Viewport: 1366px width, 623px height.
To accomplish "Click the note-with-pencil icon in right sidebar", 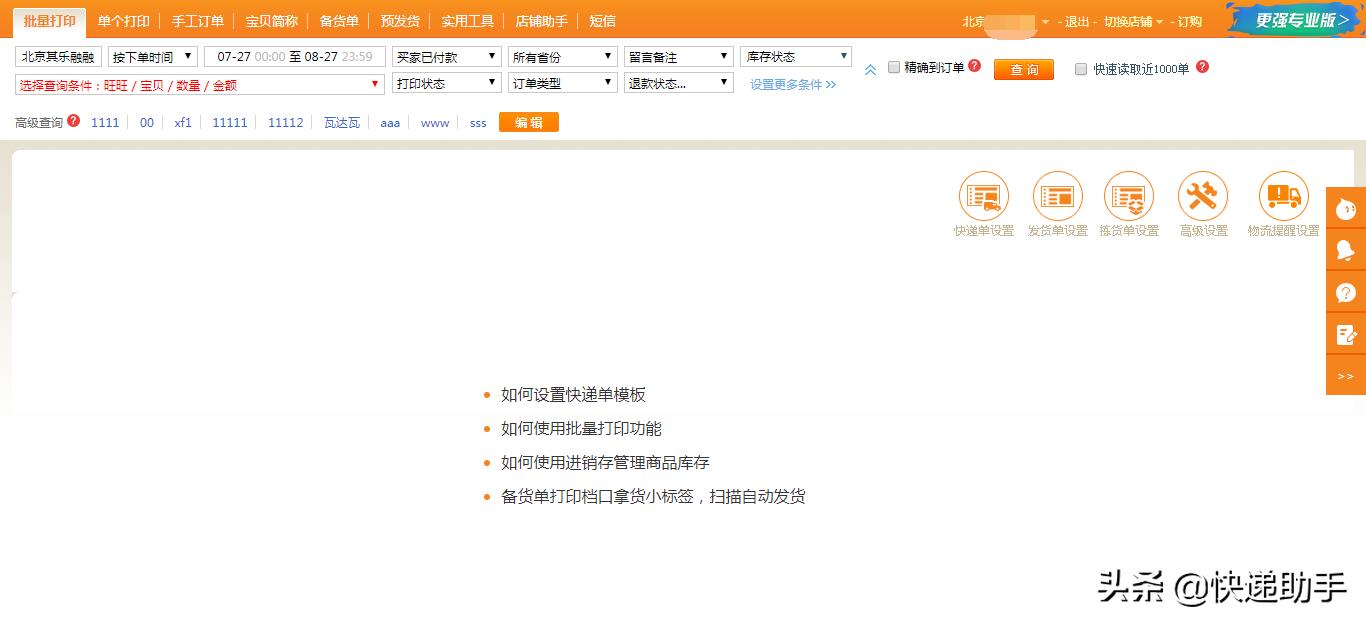I will point(1346,335).
